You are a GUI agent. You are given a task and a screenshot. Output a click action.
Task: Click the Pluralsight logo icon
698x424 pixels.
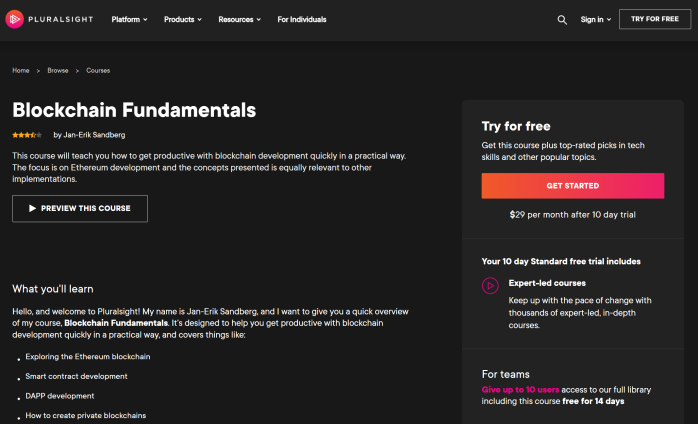(15, 19)
